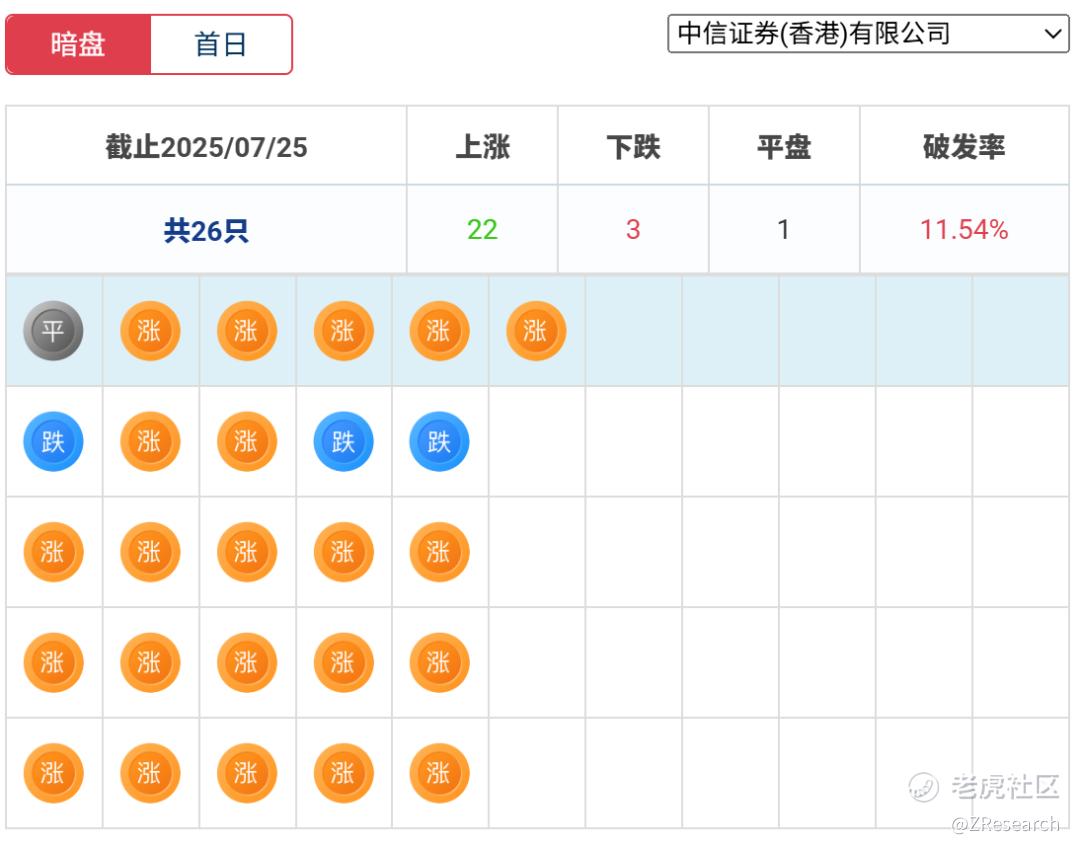Switch to the 暗盘 tab
This screenshot has width=1080, height=849.
point(78,44)
